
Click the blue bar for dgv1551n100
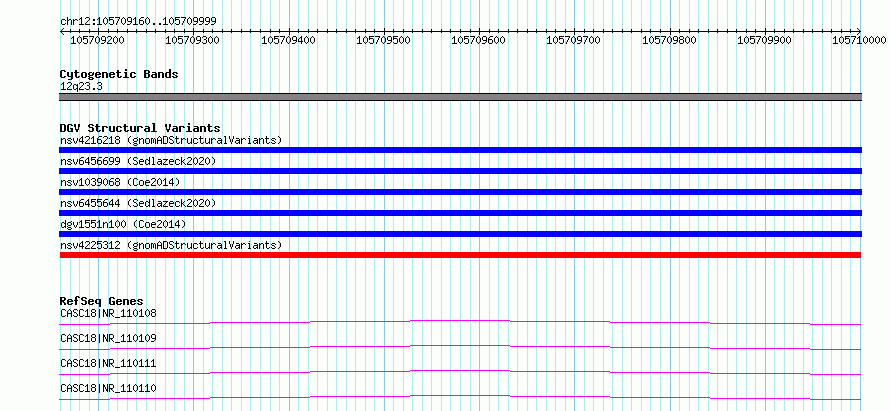coord(460,234)
